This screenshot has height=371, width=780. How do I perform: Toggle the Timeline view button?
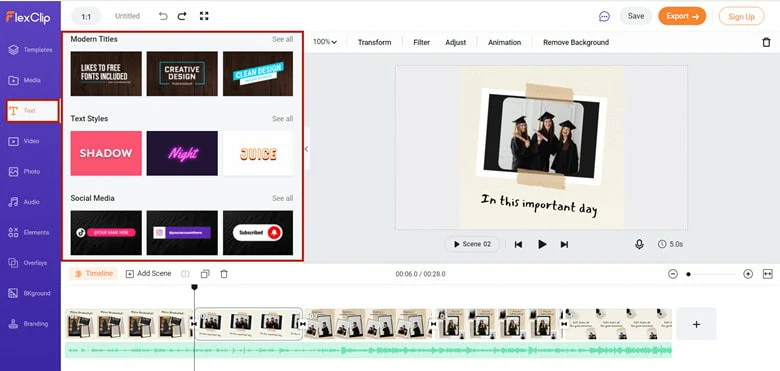click(93, 274)
